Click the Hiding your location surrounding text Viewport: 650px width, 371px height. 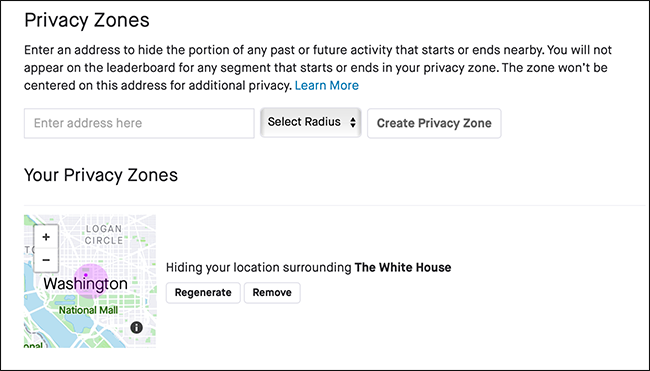pos(259,267)
